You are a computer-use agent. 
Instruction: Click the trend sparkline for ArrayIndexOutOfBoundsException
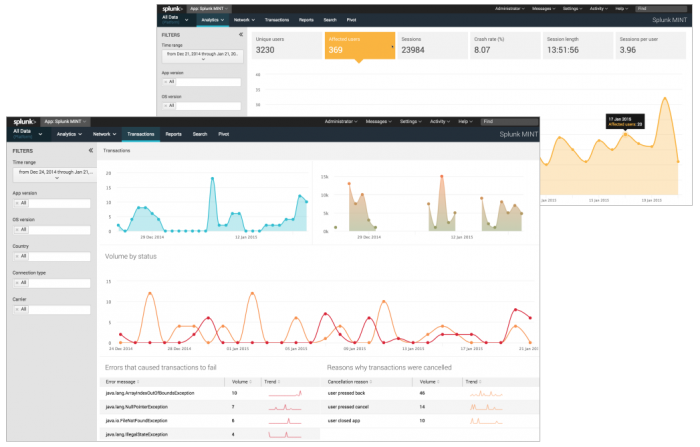(x=285, y=393)
